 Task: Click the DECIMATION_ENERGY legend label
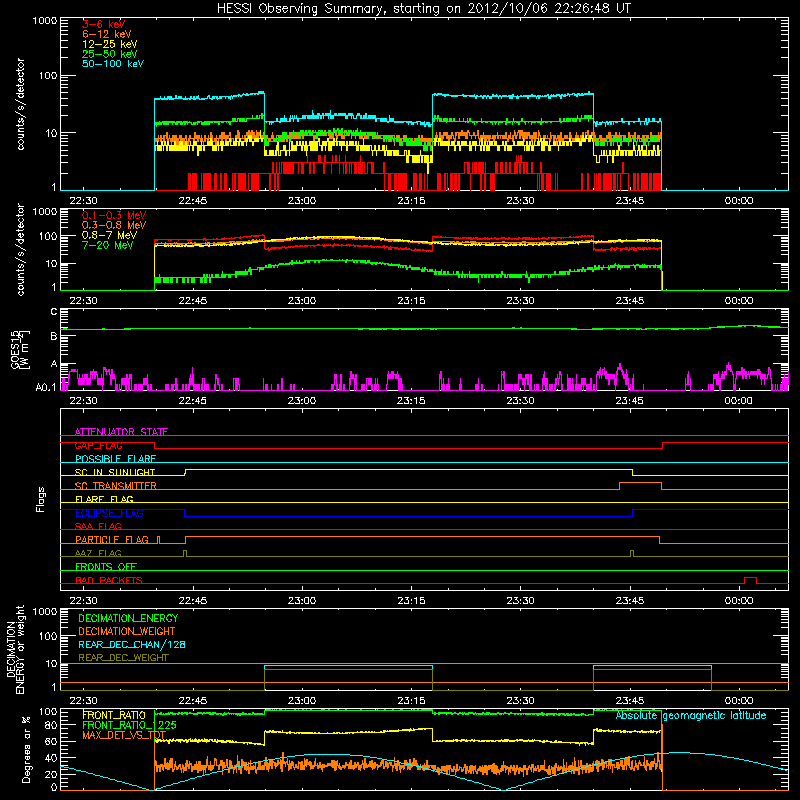(128, 618)
